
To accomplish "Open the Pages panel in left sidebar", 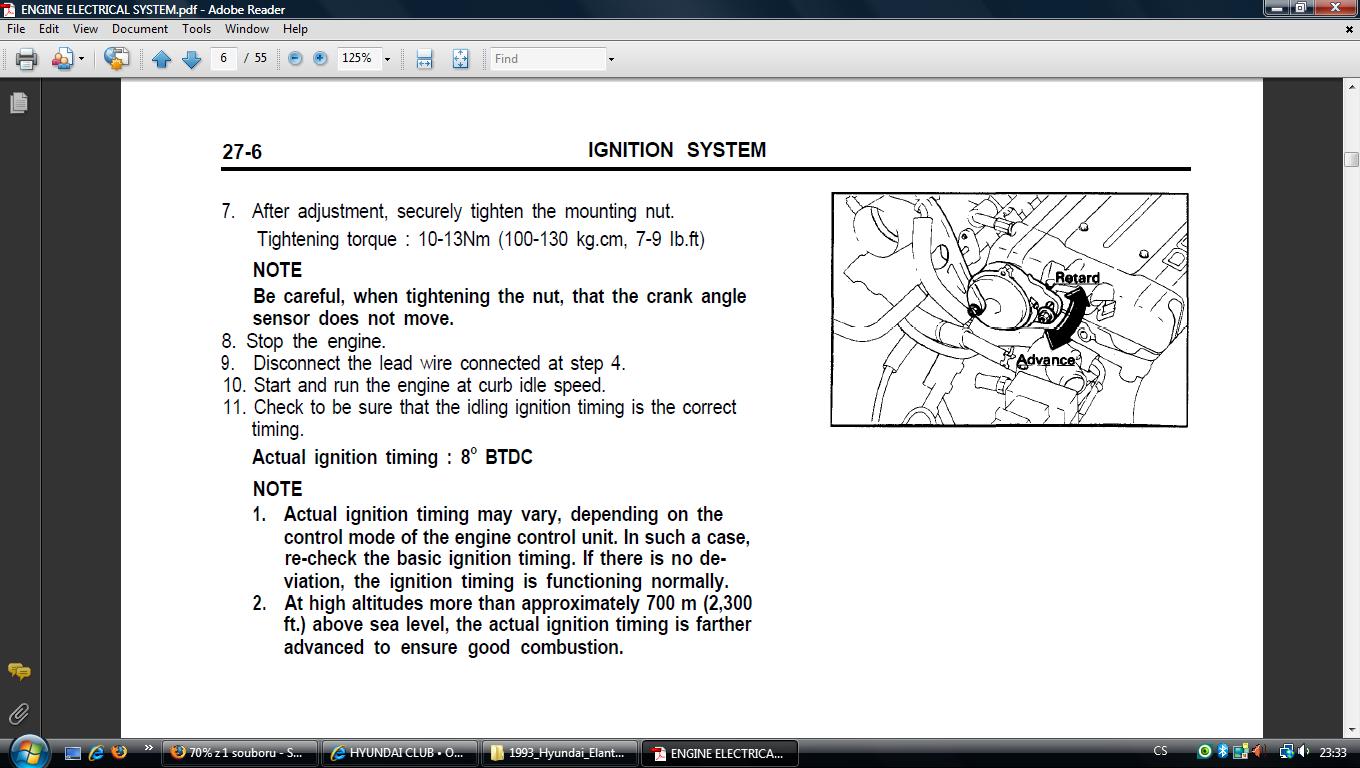I will [18, 103].
